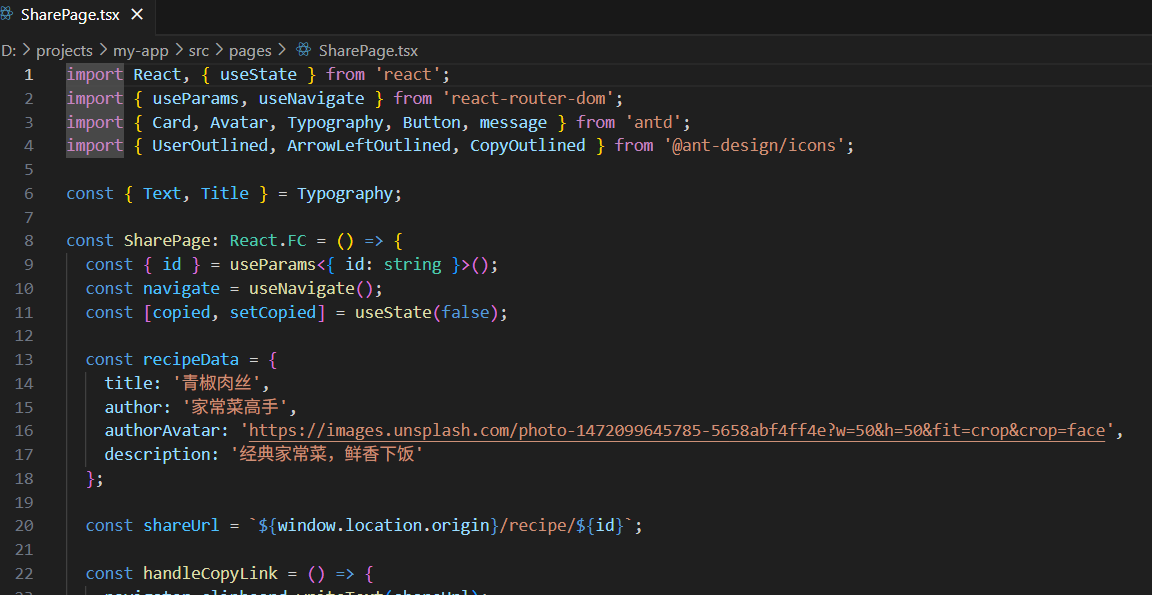
Task: Click the Typography identifier on line 6
Action: [345, 193]
